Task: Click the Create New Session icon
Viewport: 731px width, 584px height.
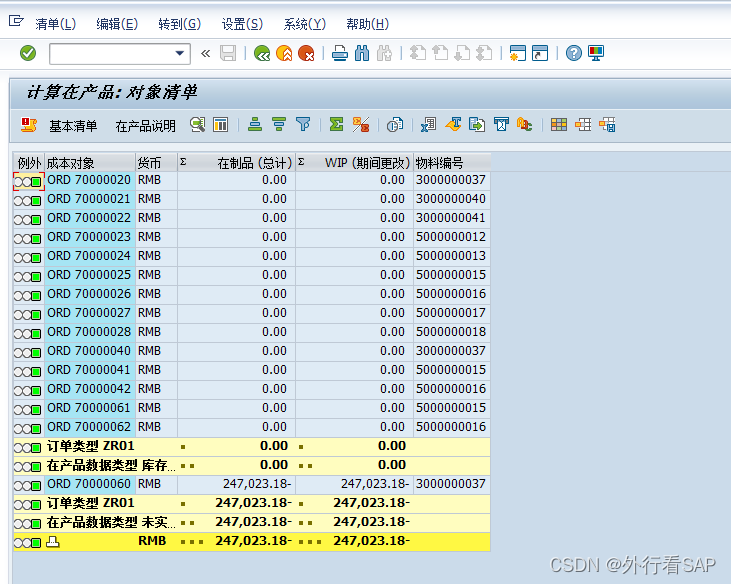Action: pyautogui.click(x=517, y=53)
